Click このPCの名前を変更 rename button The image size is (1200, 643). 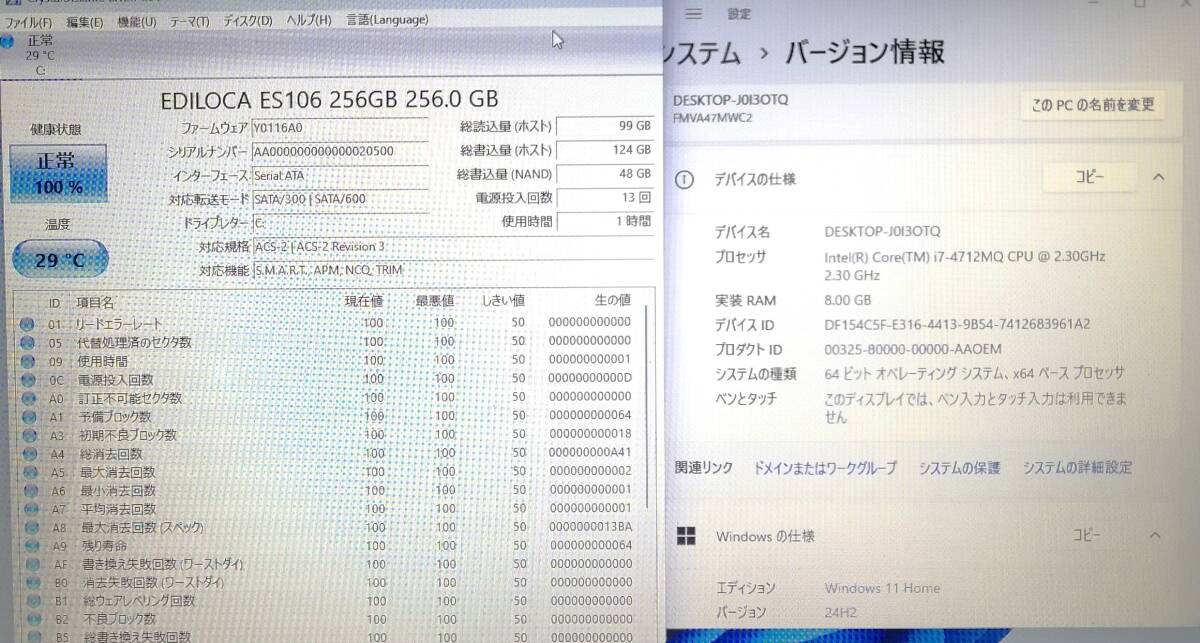[x=1092, y=105]
